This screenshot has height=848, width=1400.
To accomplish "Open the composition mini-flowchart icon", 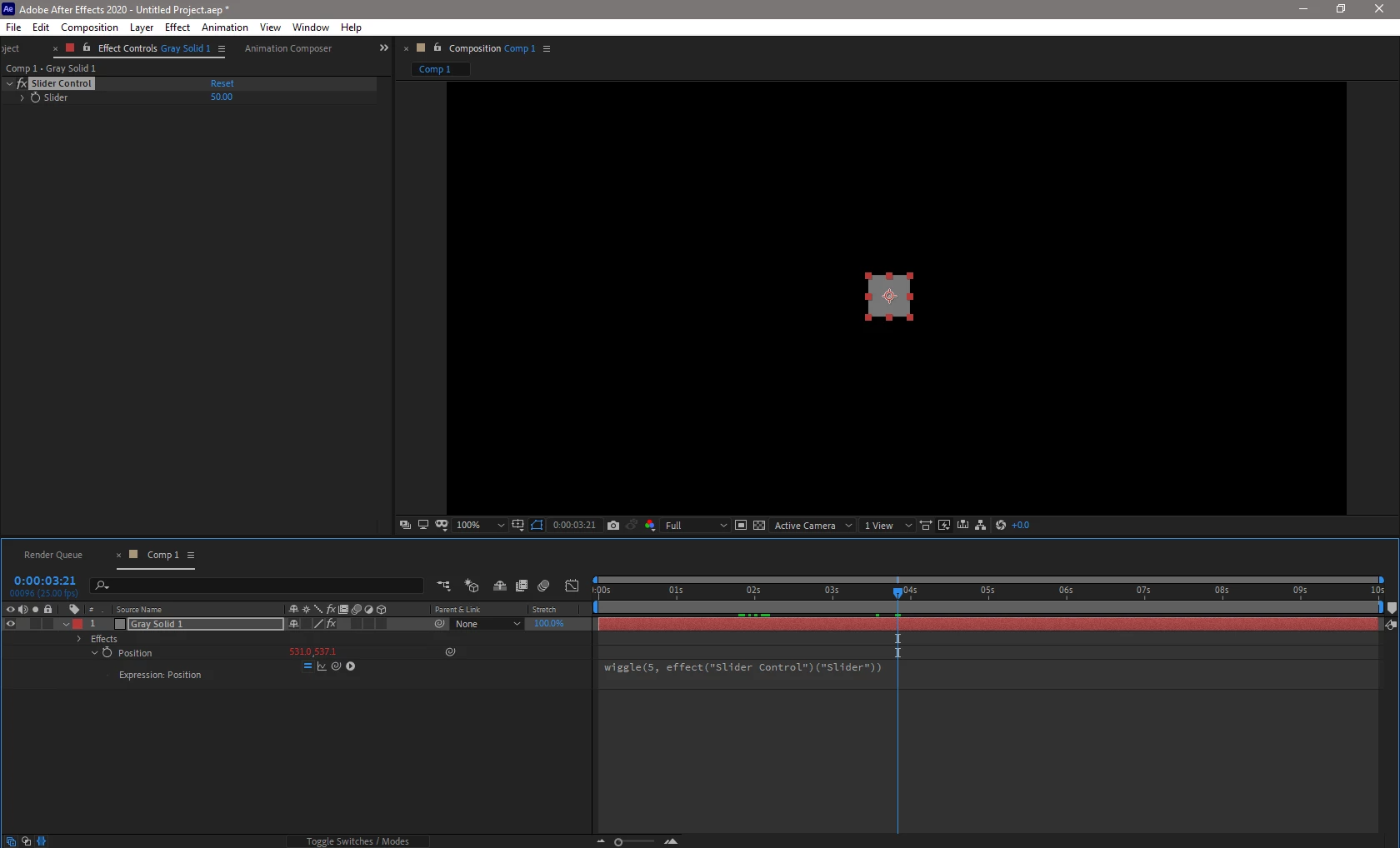I will [443, 586].
